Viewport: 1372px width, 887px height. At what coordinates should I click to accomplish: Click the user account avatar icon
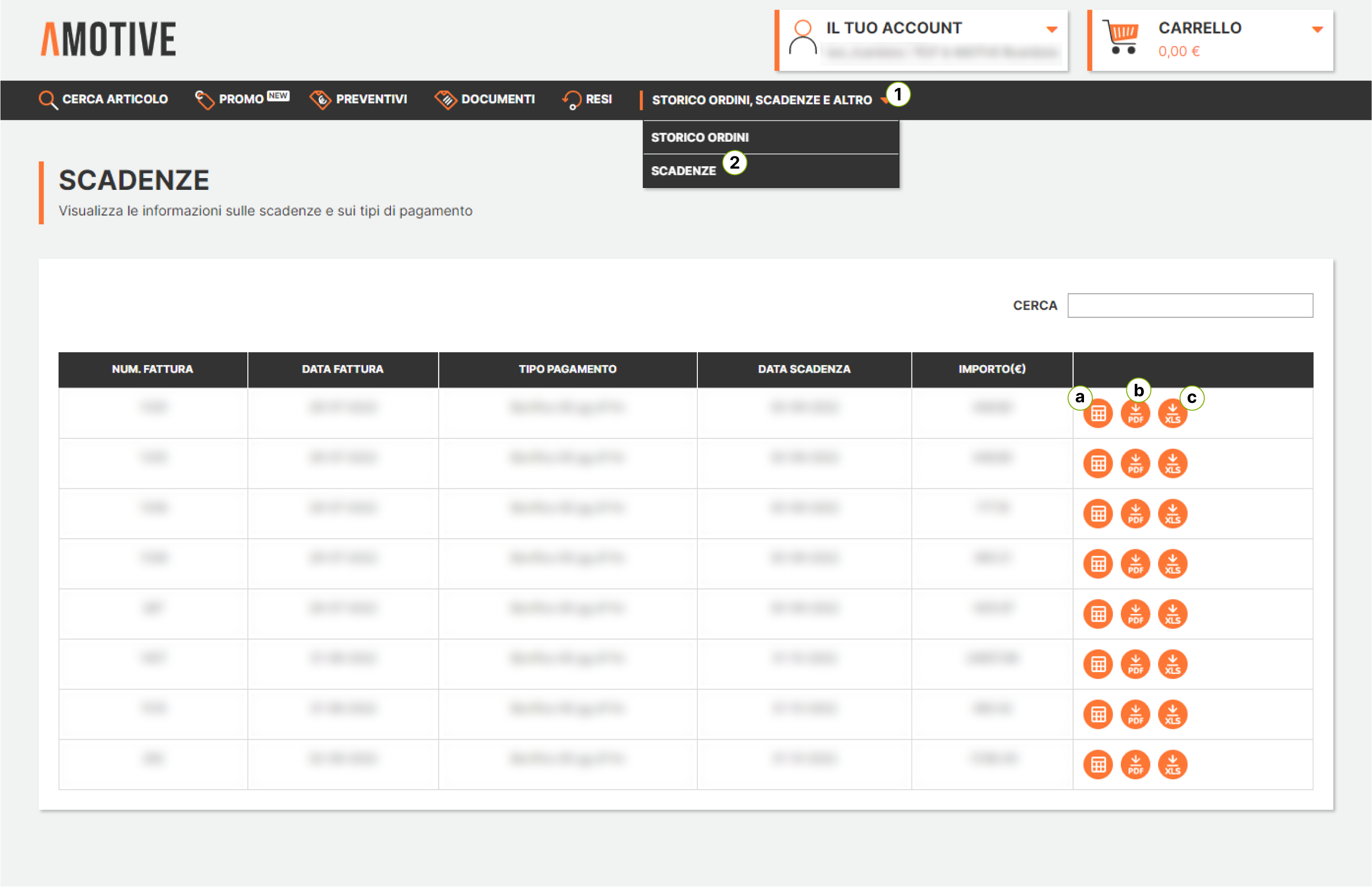click(x=803, y=38)
